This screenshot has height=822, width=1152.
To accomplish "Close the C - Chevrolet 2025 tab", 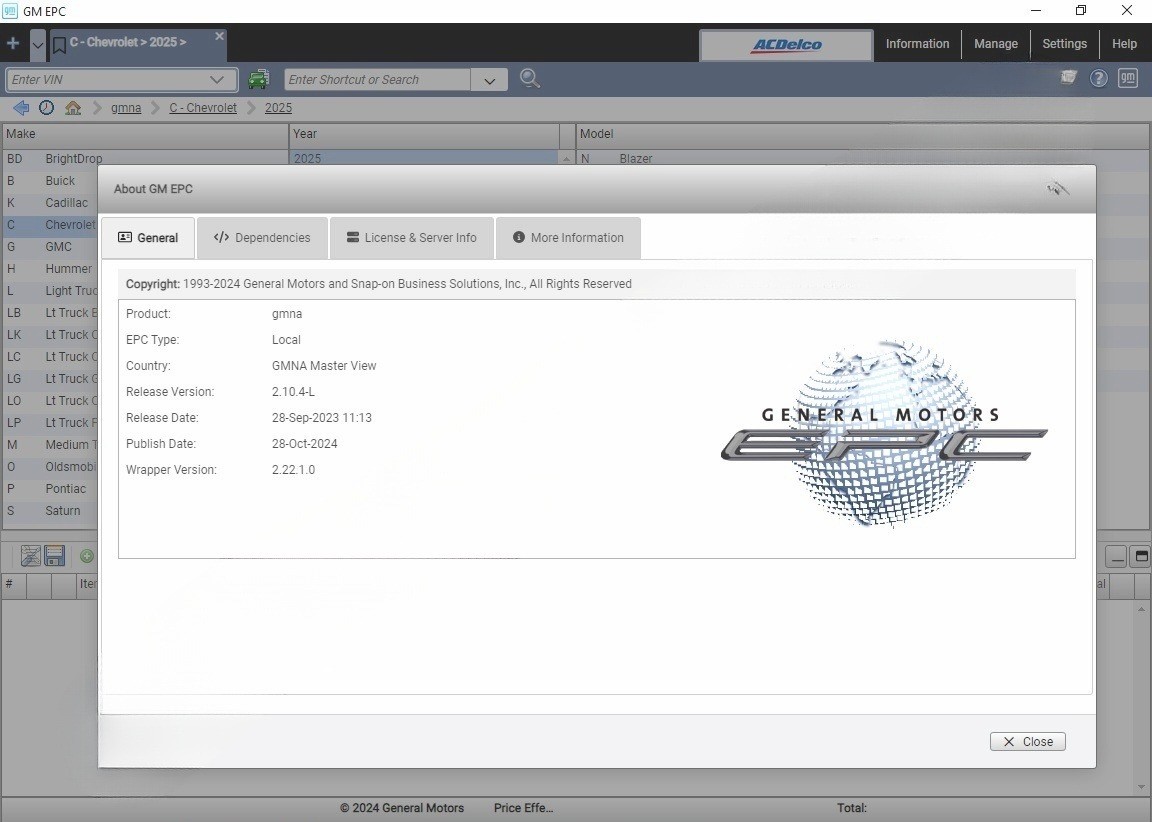I will point(219,36).
